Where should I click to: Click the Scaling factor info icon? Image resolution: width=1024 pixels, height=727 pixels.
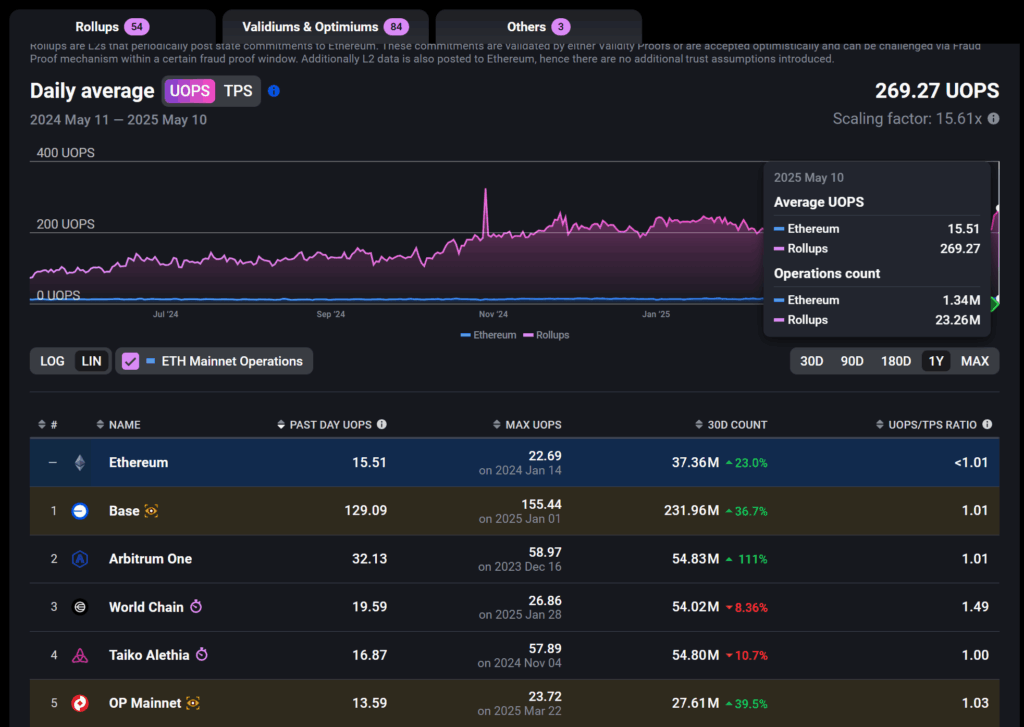pos(993,119)
